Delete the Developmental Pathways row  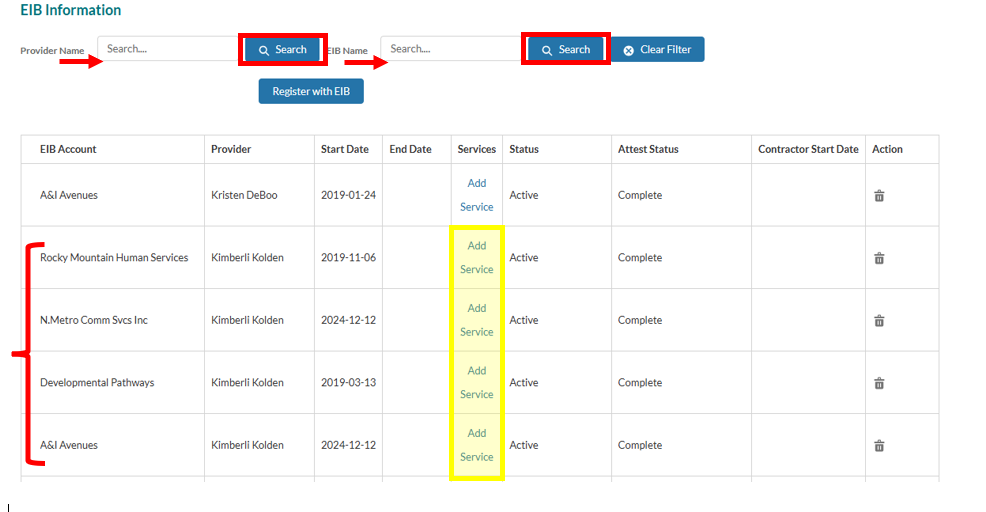click(879, 383)
